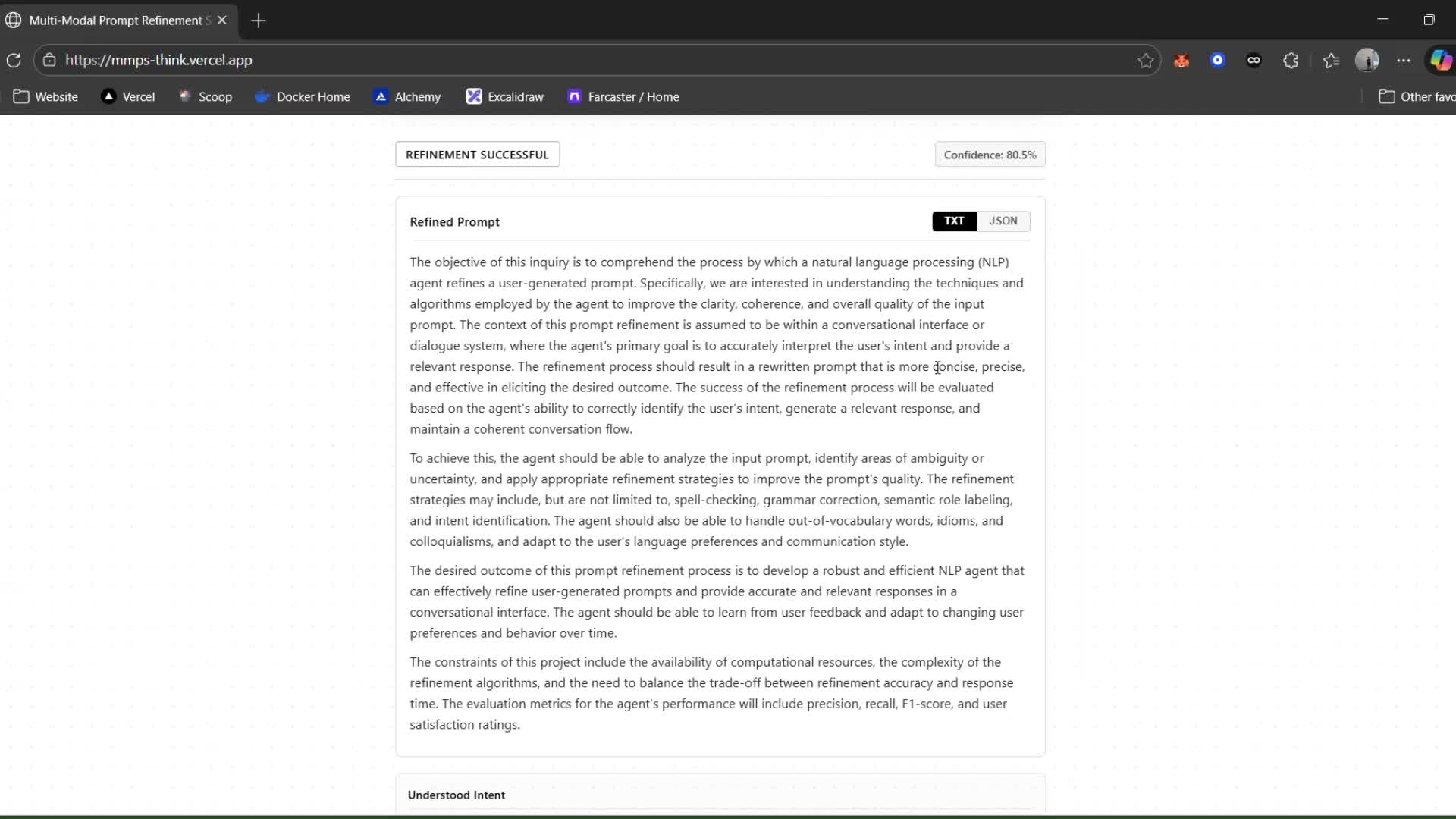The height and width of the screenshot is (819, 1456).
Task: Open the Excalidraw bookmark
Action: pyautogui.click(x=504, y=96)
